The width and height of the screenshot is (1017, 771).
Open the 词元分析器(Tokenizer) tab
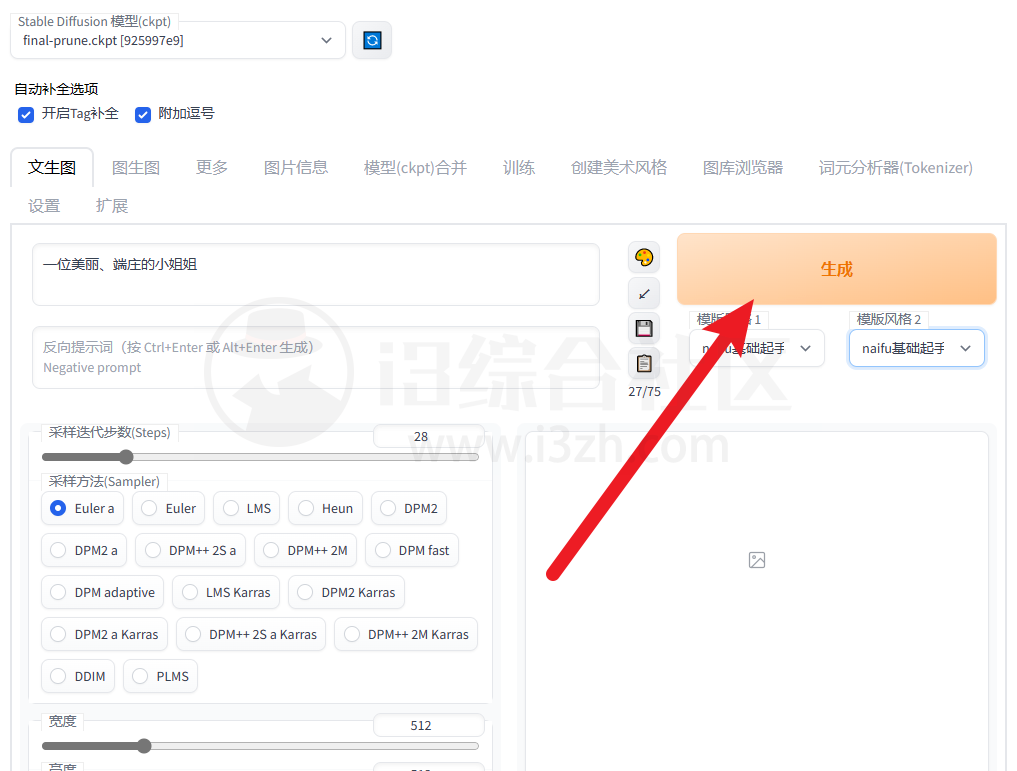click(x=896, y=168)
